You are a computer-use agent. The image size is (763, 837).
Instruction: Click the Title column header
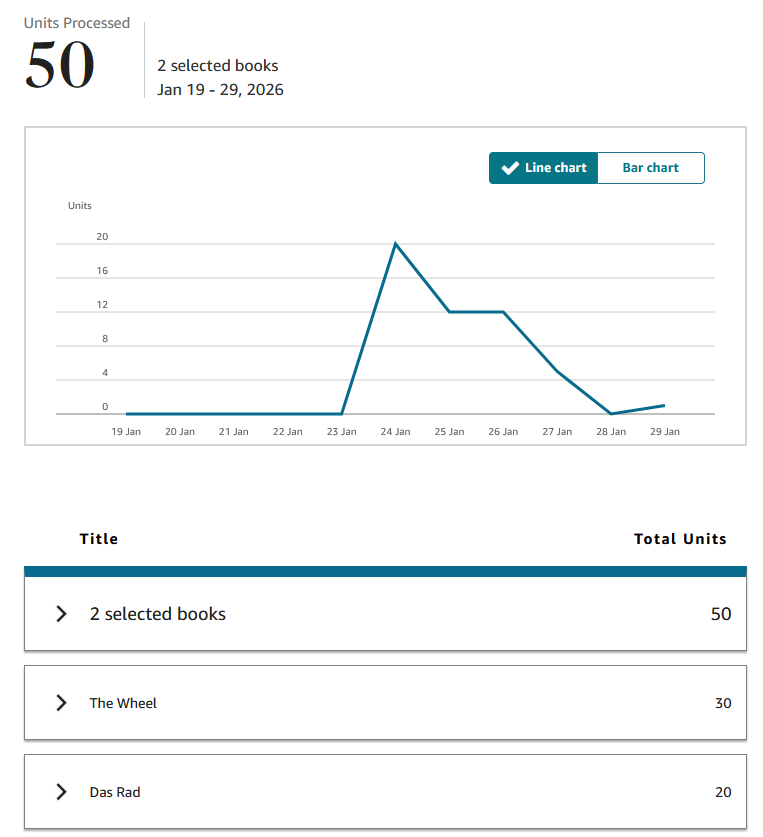pos(99,539)
